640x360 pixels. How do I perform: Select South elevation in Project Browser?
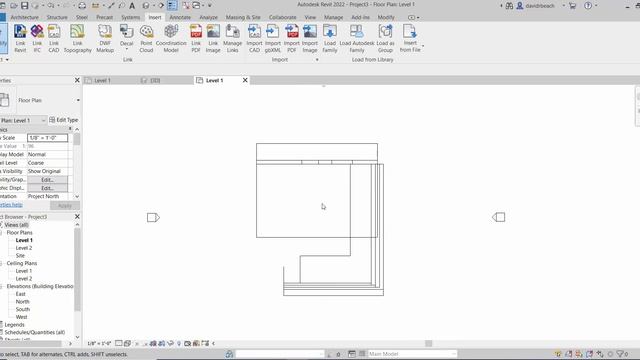click(22, 309)
